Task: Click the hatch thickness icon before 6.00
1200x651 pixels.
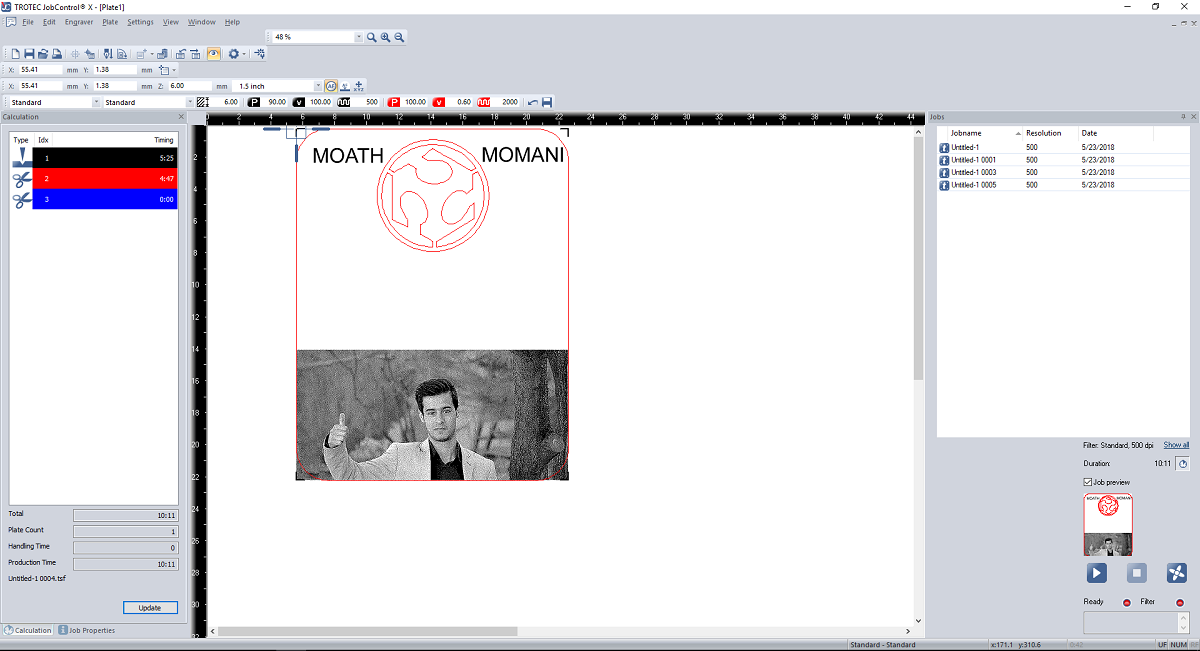Action: click(x=202, y=102)
